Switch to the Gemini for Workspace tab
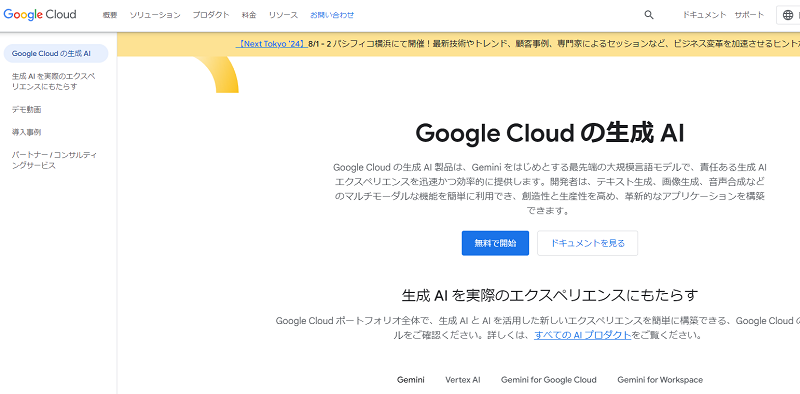Image resolution: width=800 pixels, height=394 pixels. click(x=660, y=380)
